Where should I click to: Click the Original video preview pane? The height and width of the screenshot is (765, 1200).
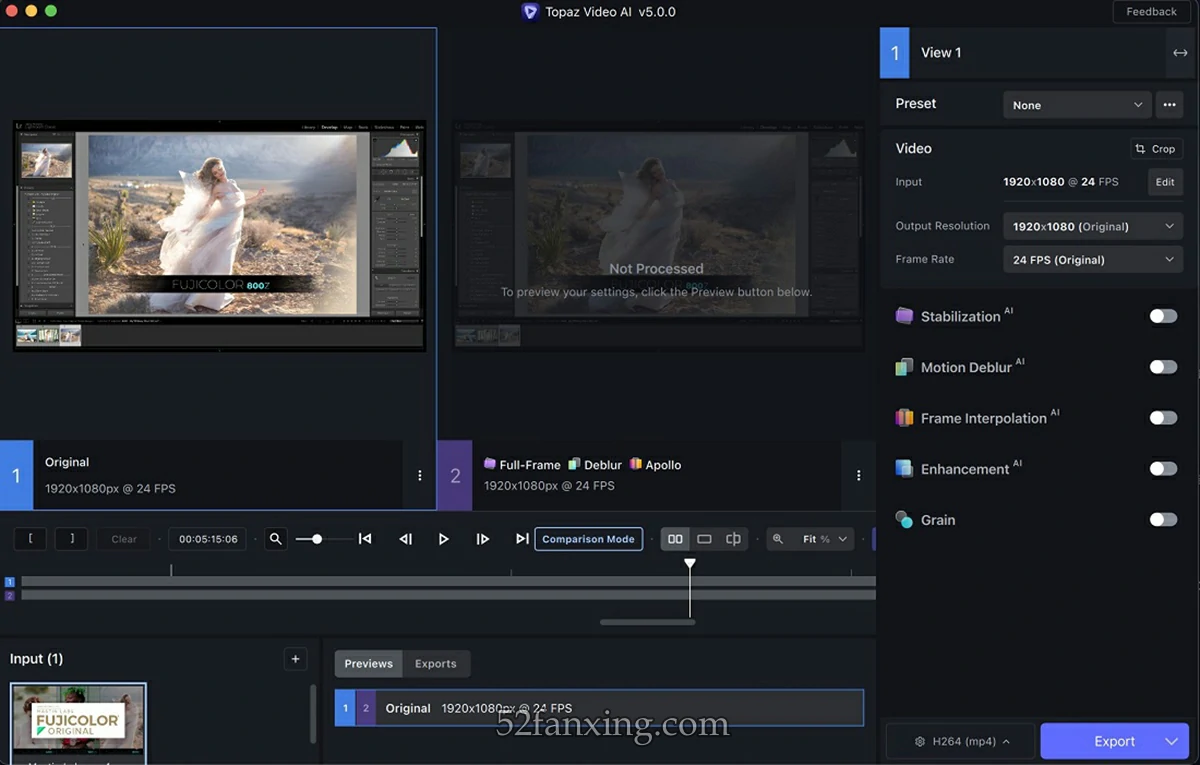point(219,236)
